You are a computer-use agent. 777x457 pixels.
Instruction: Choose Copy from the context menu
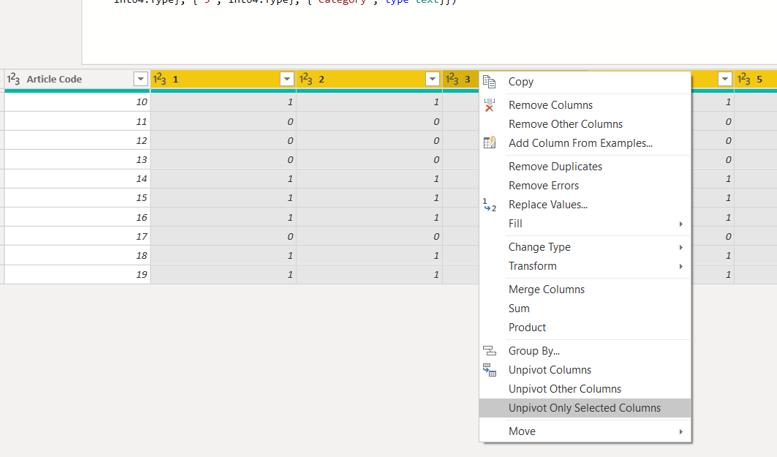[x=585, y=82]
